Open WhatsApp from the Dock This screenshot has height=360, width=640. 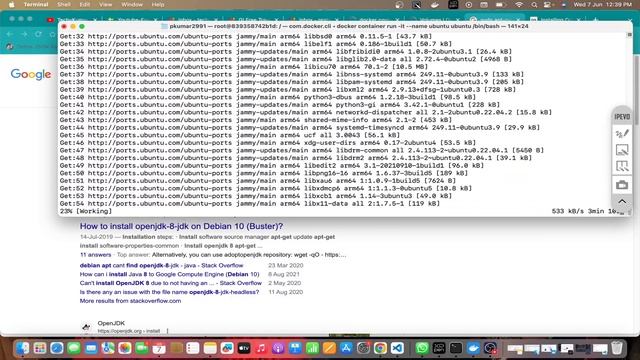pos(422,348)
